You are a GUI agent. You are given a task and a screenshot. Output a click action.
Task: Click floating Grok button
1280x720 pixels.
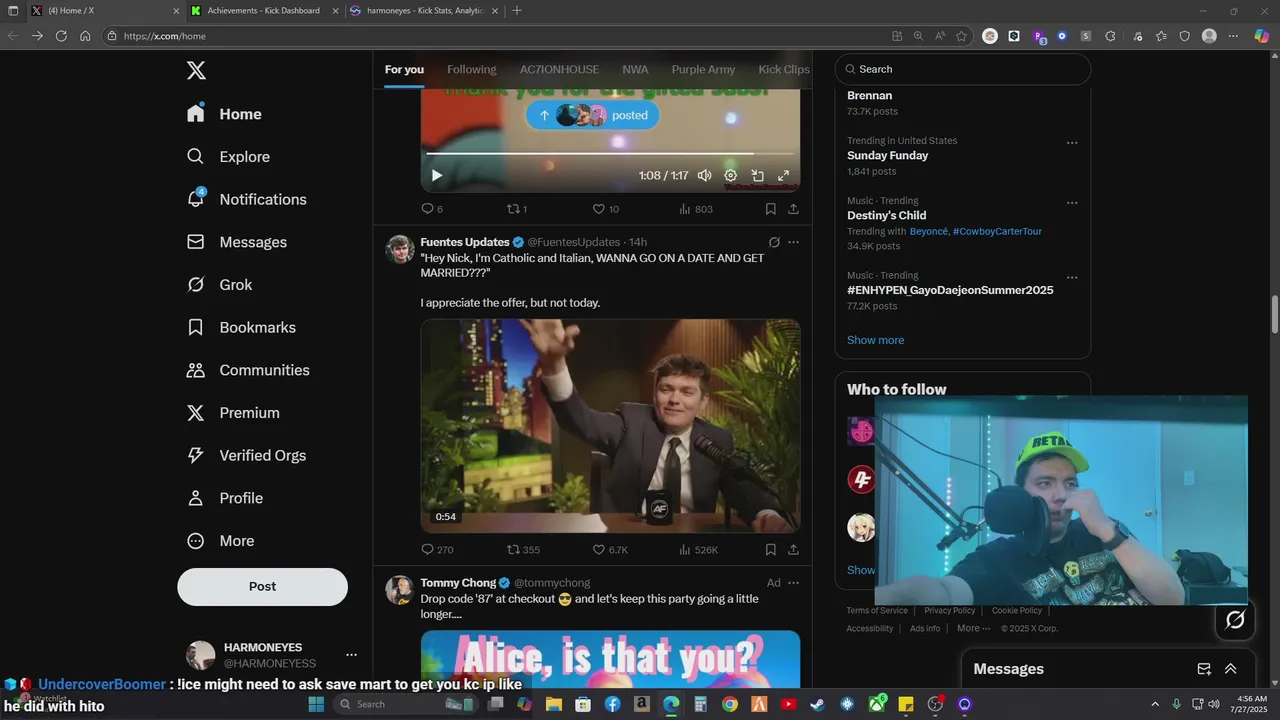(1235, 620)
